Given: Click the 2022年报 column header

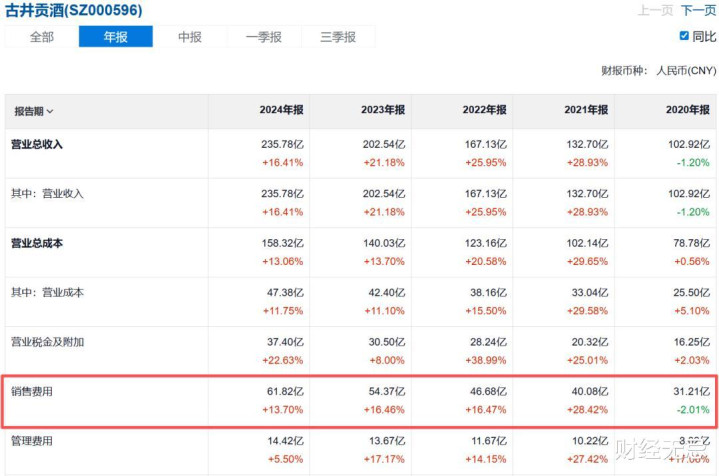Looking at the screenshot, I should click(x=486, y=111).
